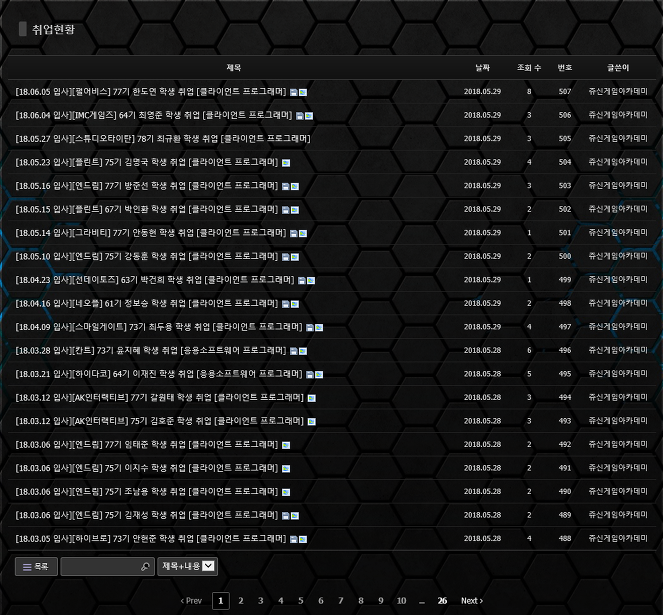Click the search magnifier icon

click(x=145, y=566)
